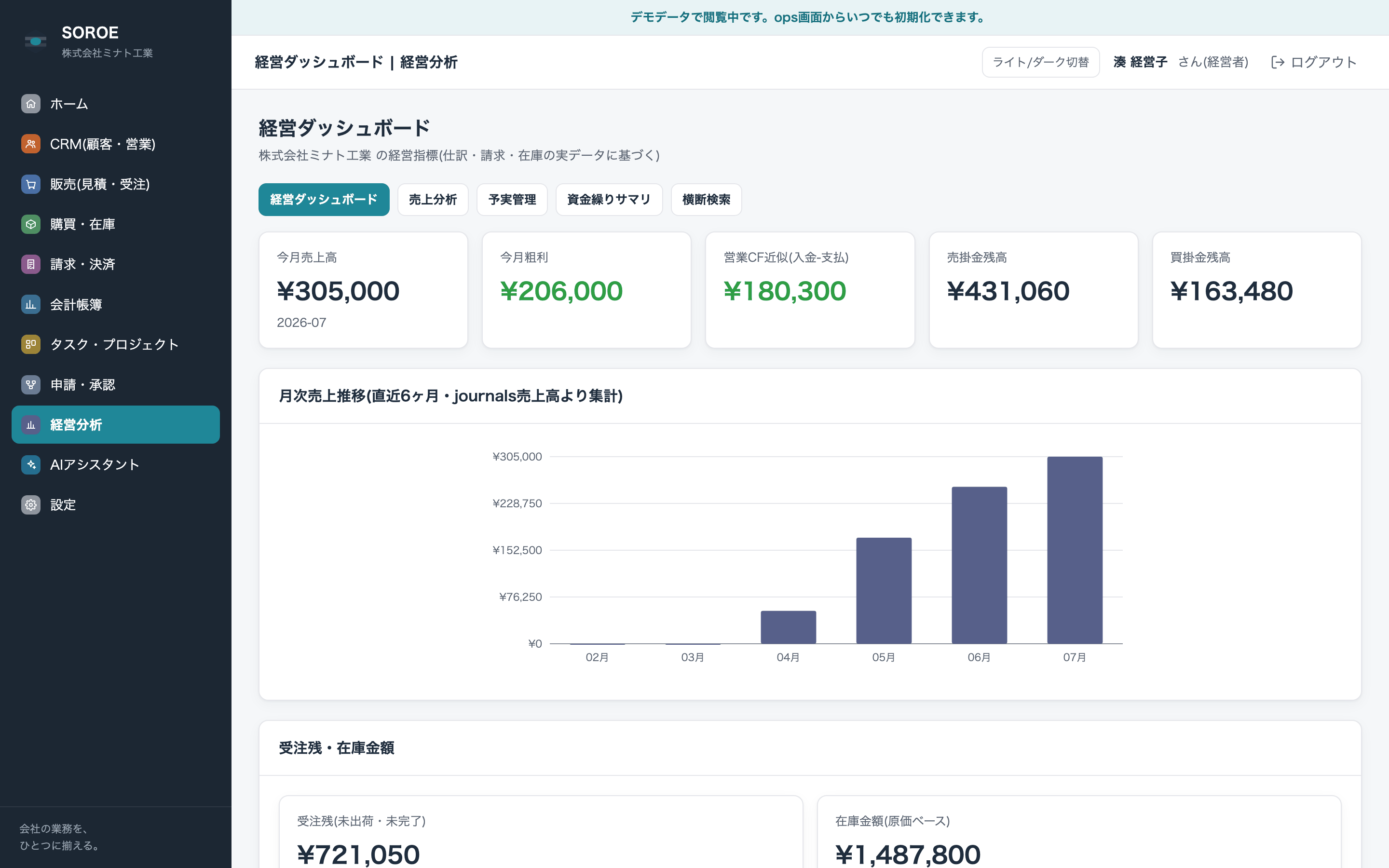Viewport: 1389px width, 868px height.
Task: Click the ¥228,750 axis label
Action: tap(517, 503)
